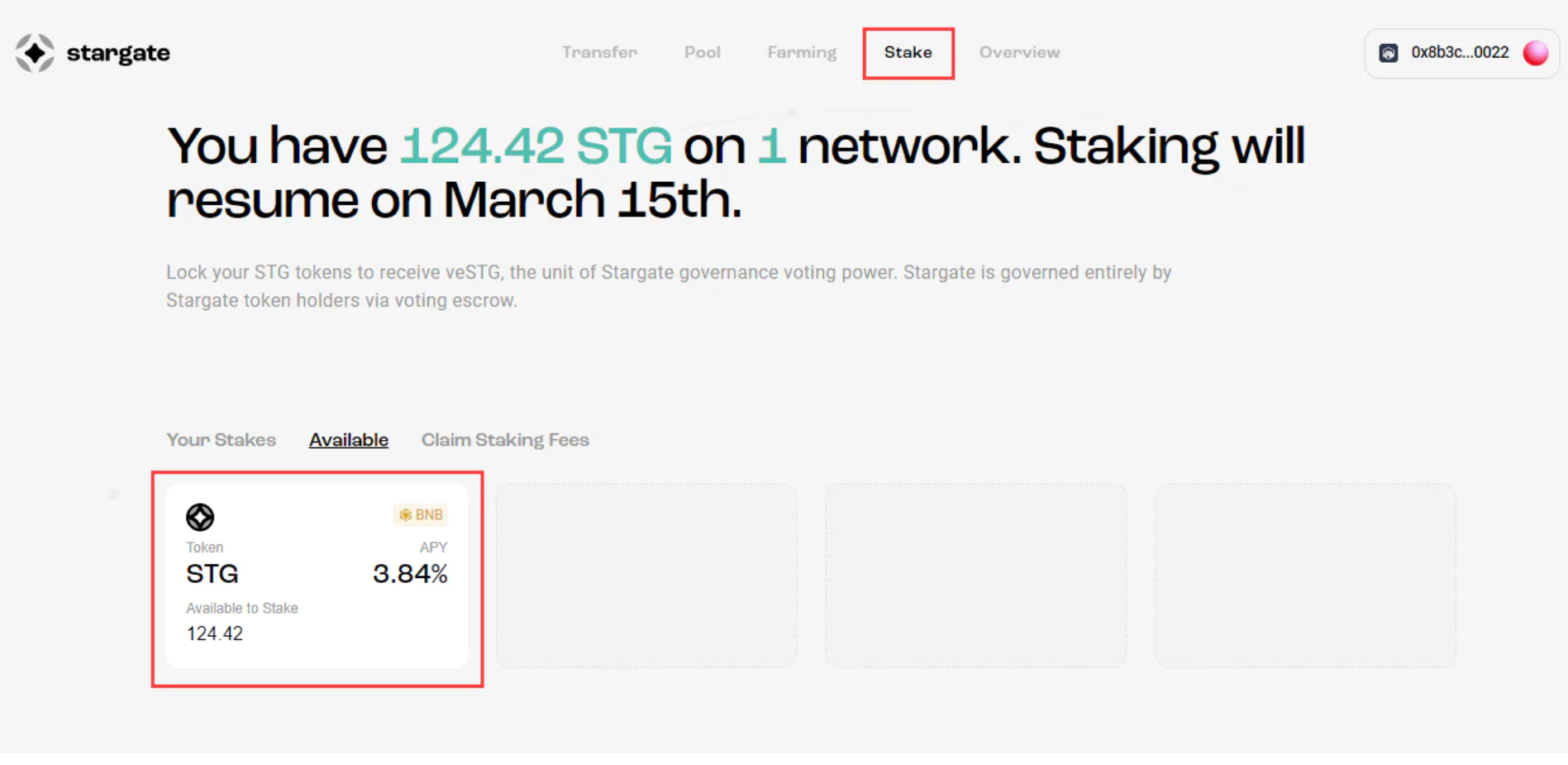Click the 124.42 available to stake amount

click(x=215, y=634)
